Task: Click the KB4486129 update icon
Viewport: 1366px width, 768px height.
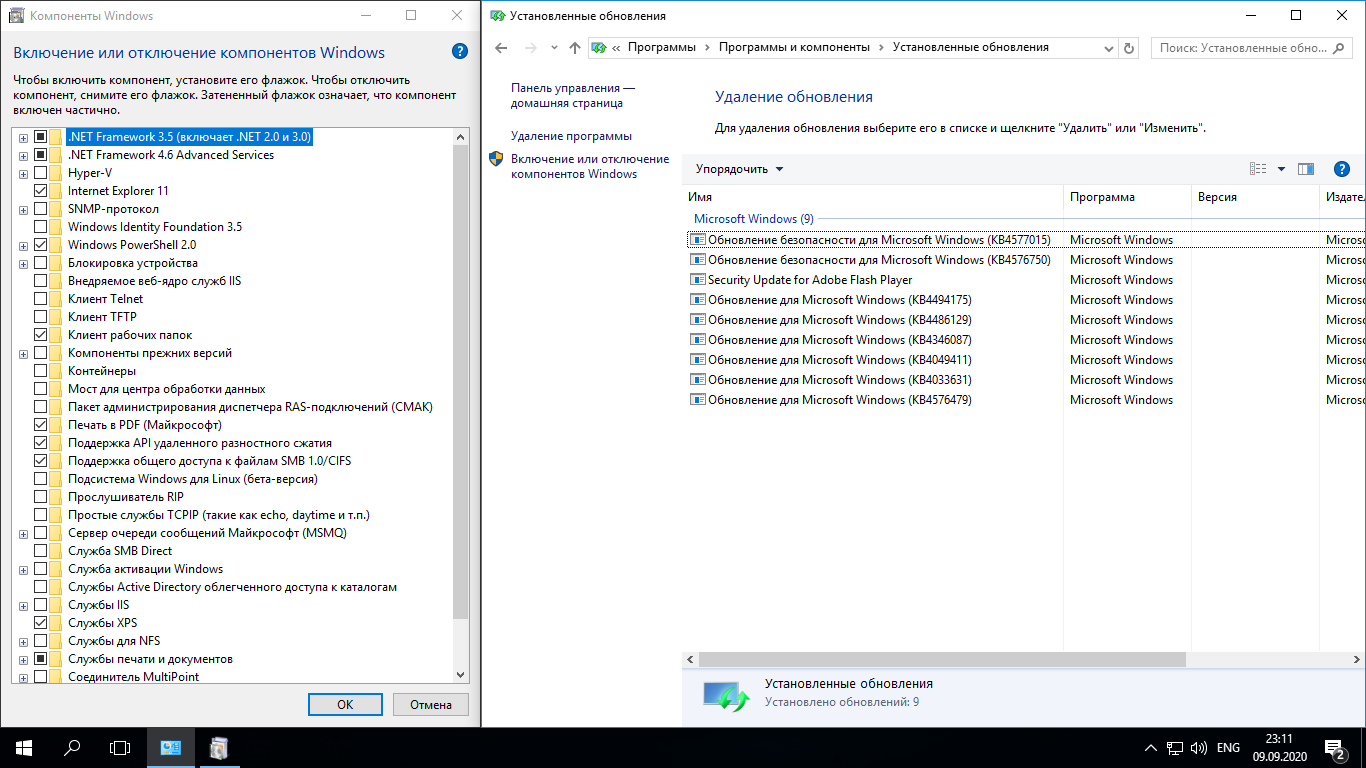Action: (698, 320)
